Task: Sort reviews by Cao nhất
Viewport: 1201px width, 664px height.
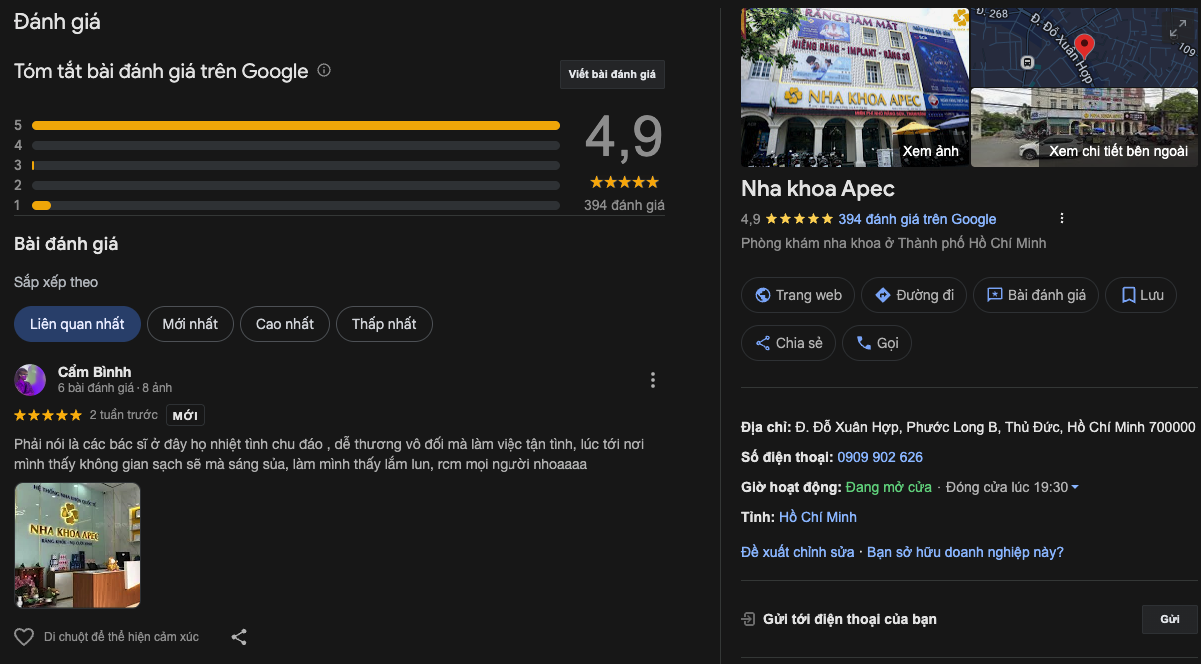Action: pos(285,324)
